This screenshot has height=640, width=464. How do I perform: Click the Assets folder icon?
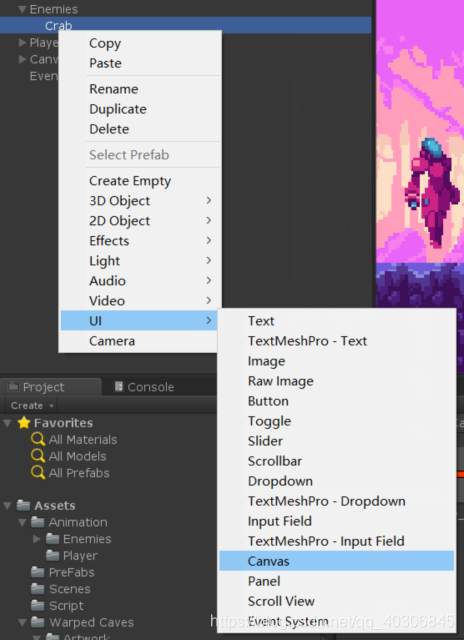(23, 506)
